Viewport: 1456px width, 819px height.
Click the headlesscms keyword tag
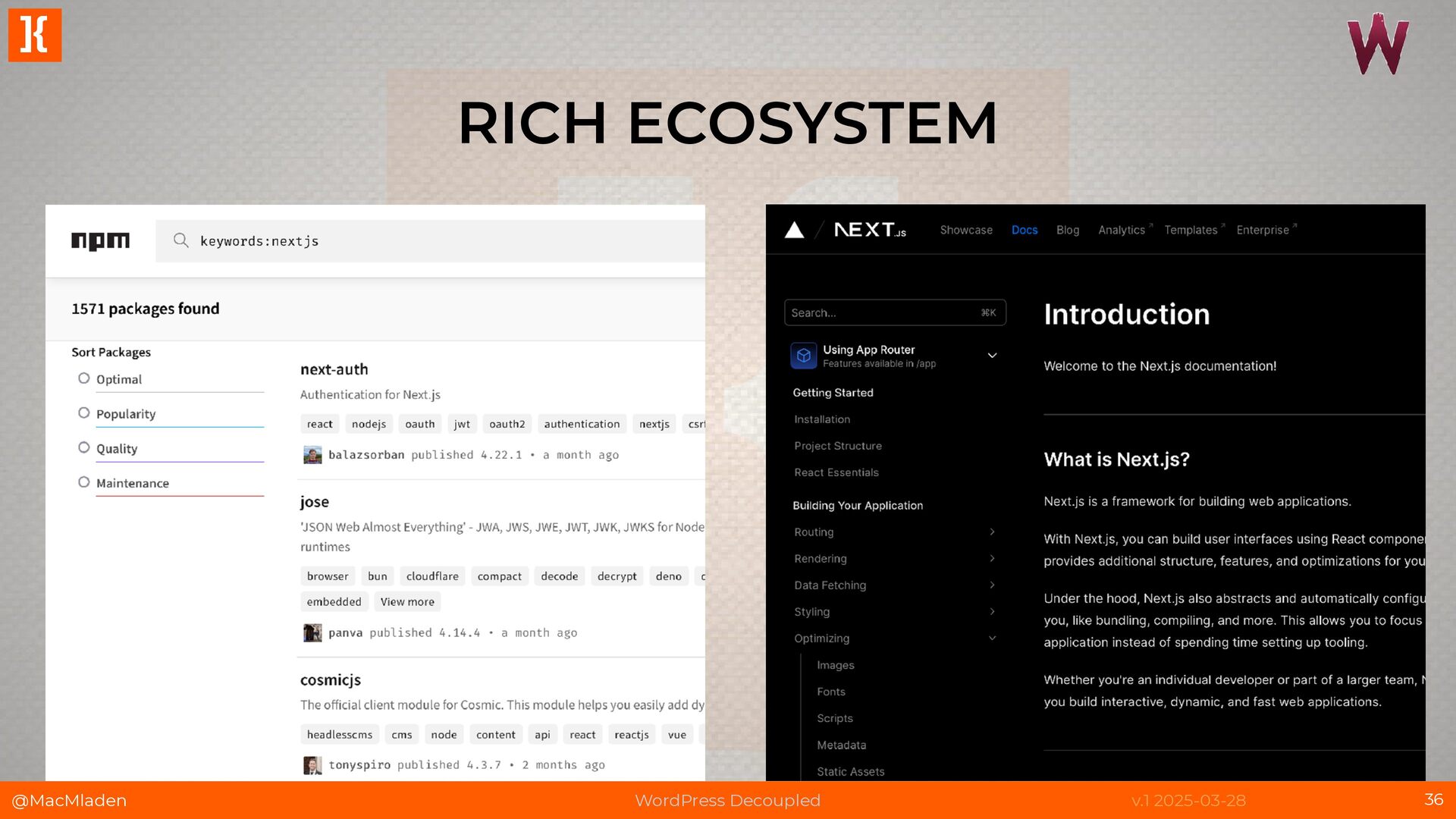[x=340, y=735]
